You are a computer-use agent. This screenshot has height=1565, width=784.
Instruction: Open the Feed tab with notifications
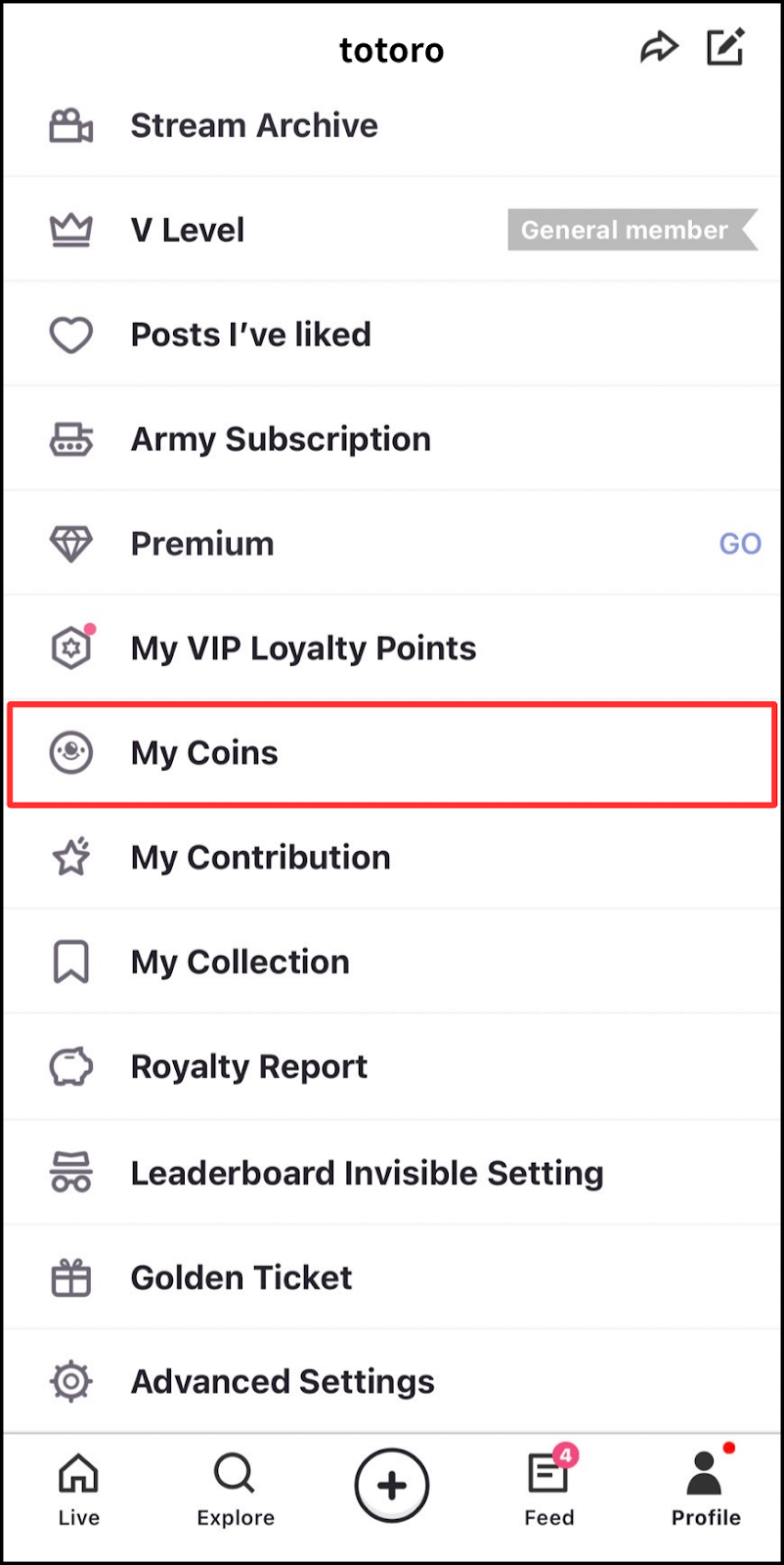point(549,1489)
